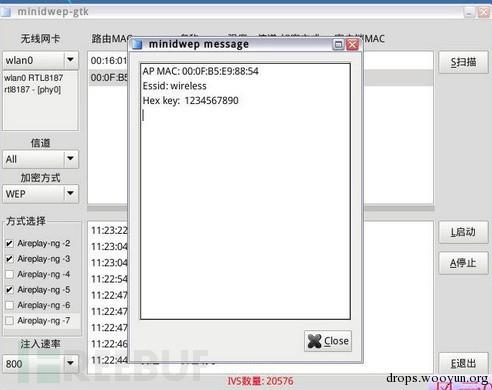Click the log entry at 11:22:44
The height and width of the screenshot is (390, 492).
[109, 360]
